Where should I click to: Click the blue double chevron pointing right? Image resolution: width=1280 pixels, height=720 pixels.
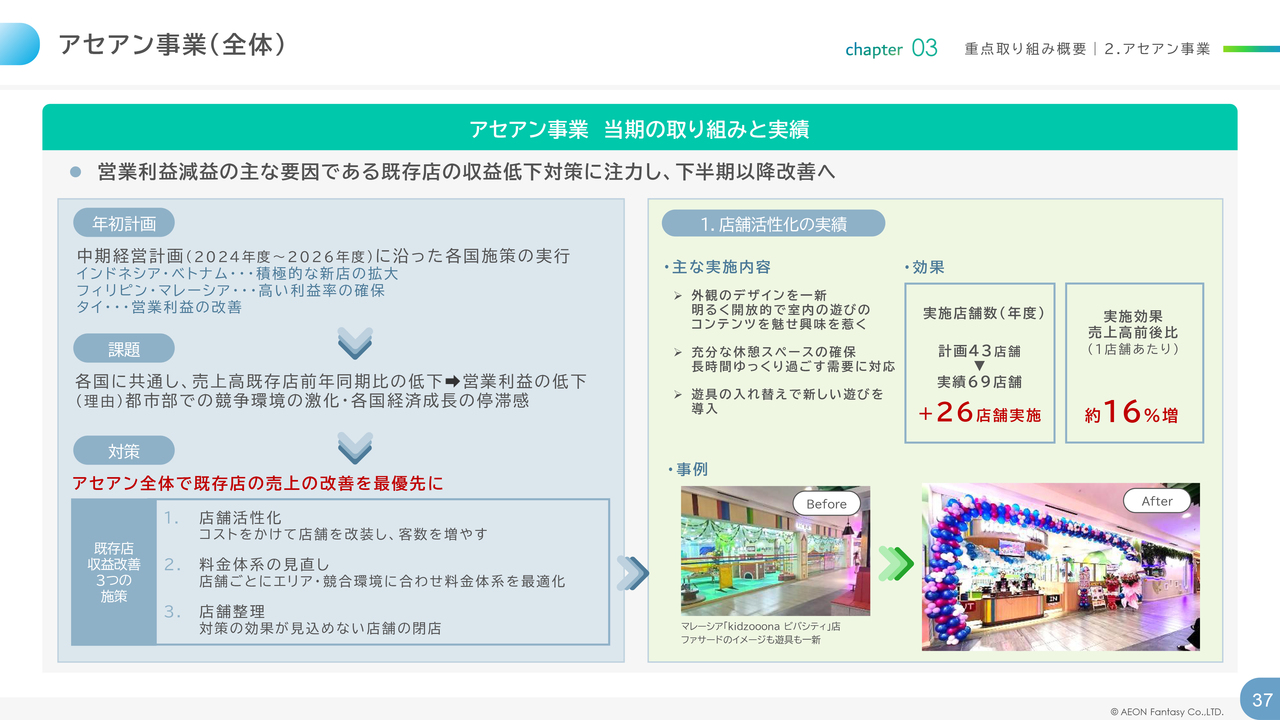(x=632, y=573)
